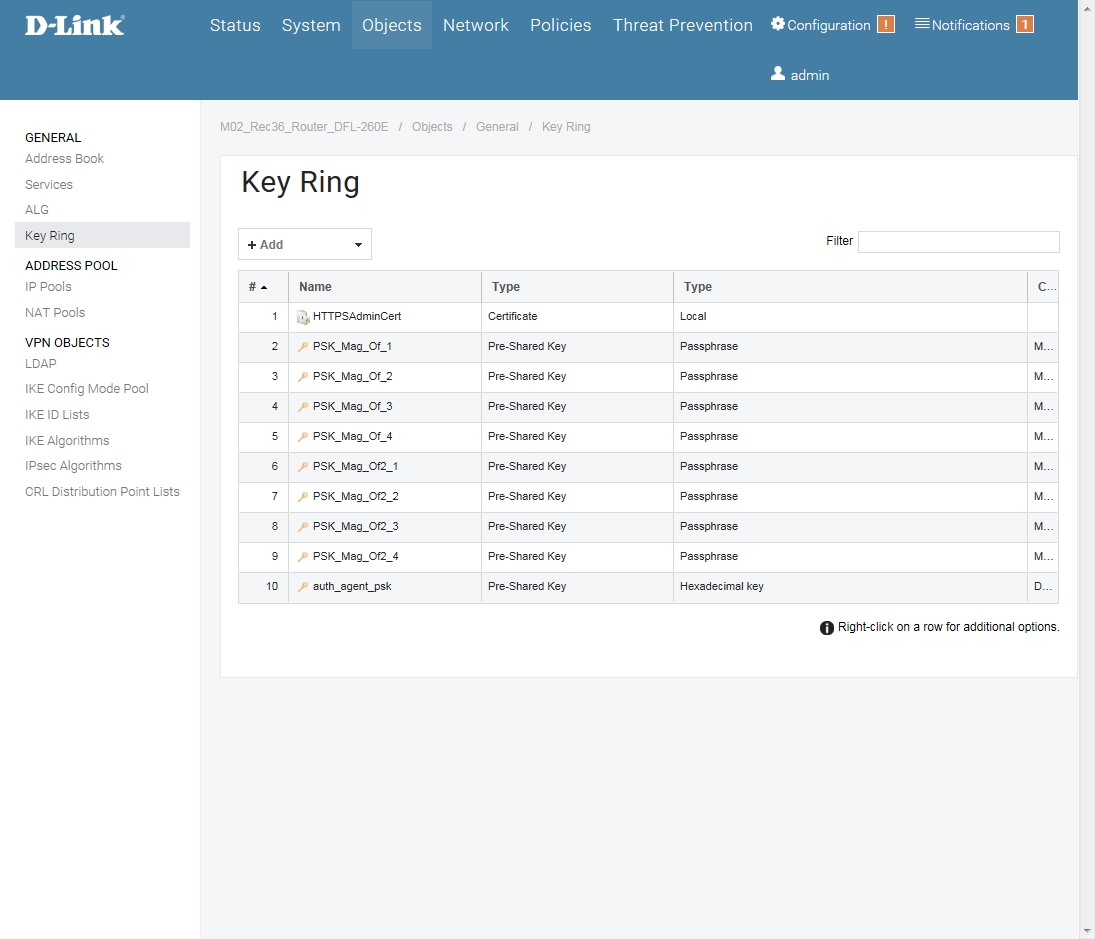Click the HTTPSAdminCert certificate icon
1095x939 pixels.
coord(303,317)
